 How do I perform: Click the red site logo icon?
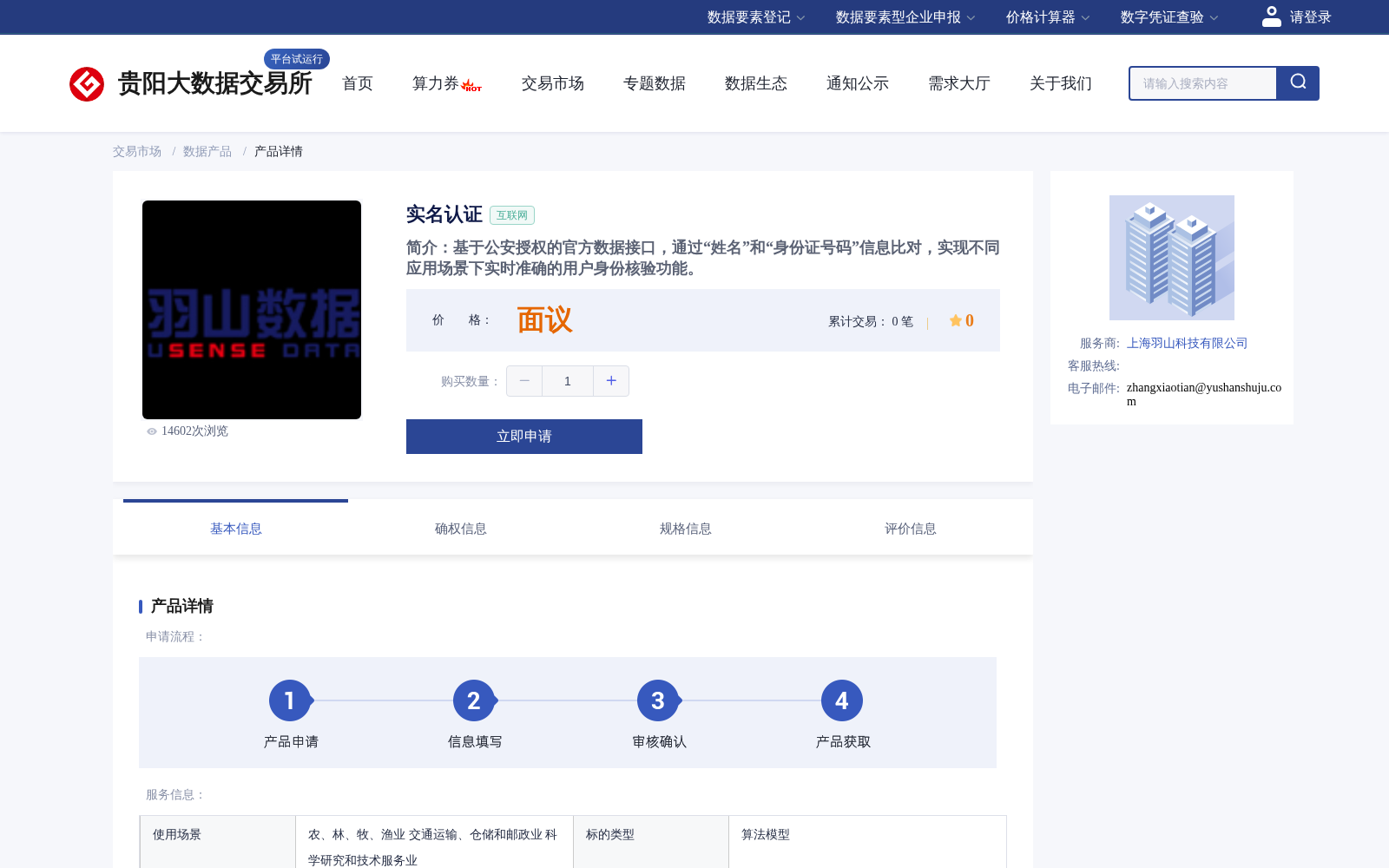coord(87,84)
